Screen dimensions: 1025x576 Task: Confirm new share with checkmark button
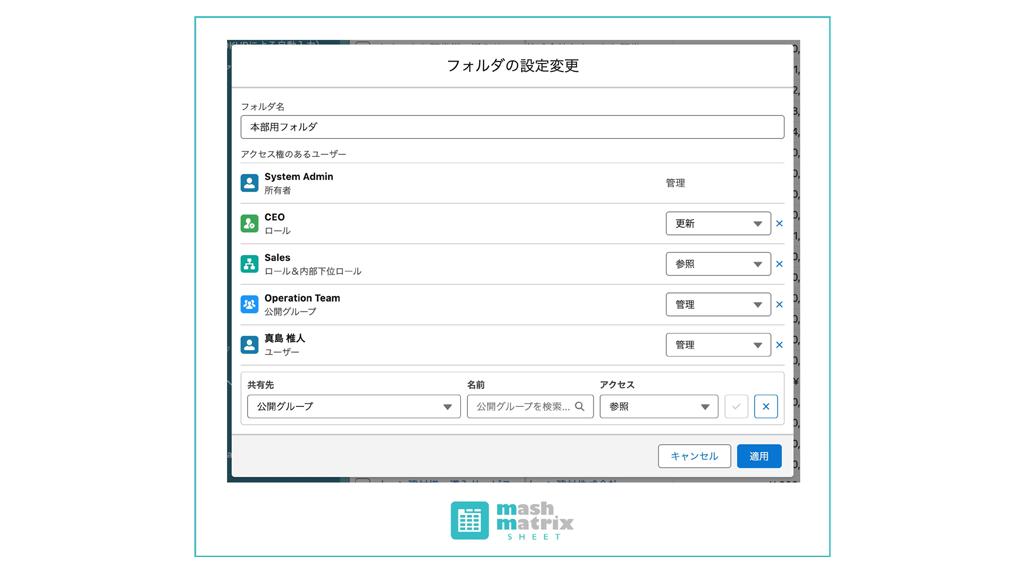point(736,407)
